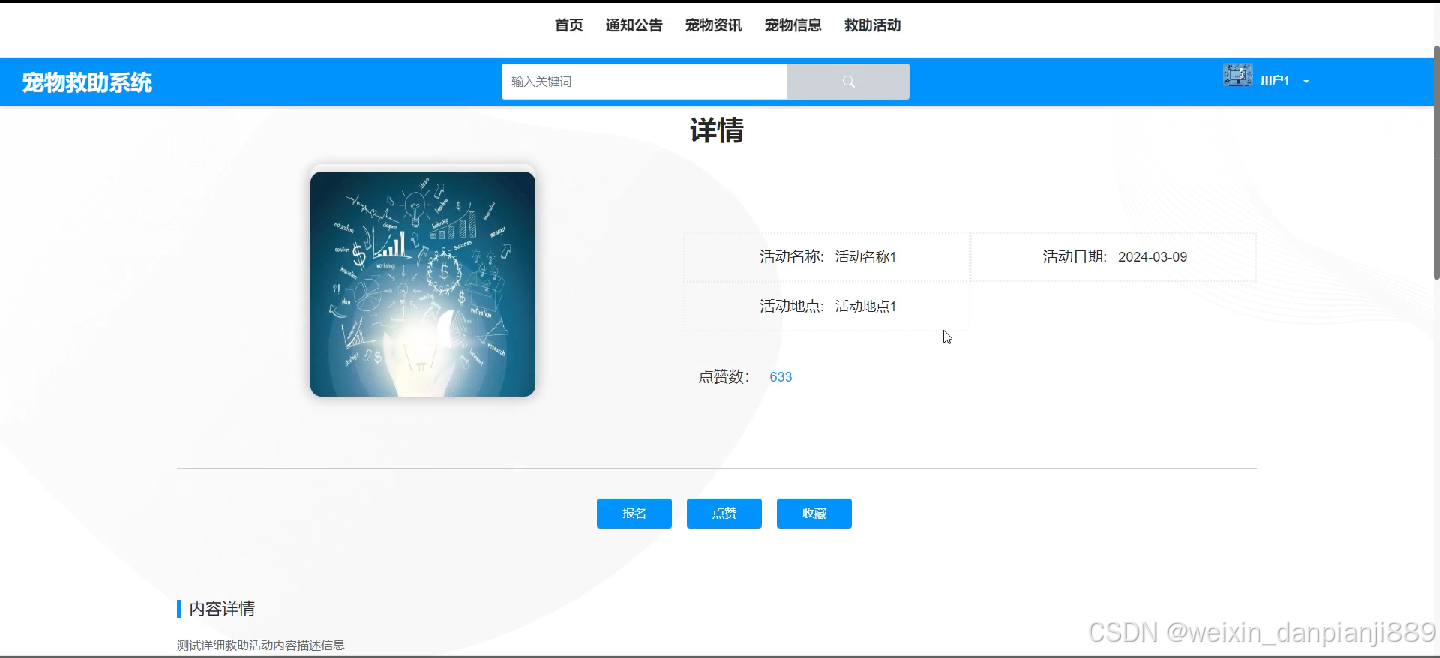Open the 宠物资讯 menu item
The width and height of the screenshot is (1440, 658).
coord(714,25)
